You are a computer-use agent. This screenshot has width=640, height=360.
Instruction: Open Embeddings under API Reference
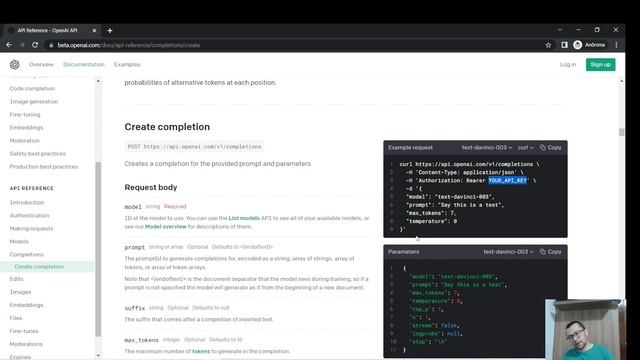[27, 305]
